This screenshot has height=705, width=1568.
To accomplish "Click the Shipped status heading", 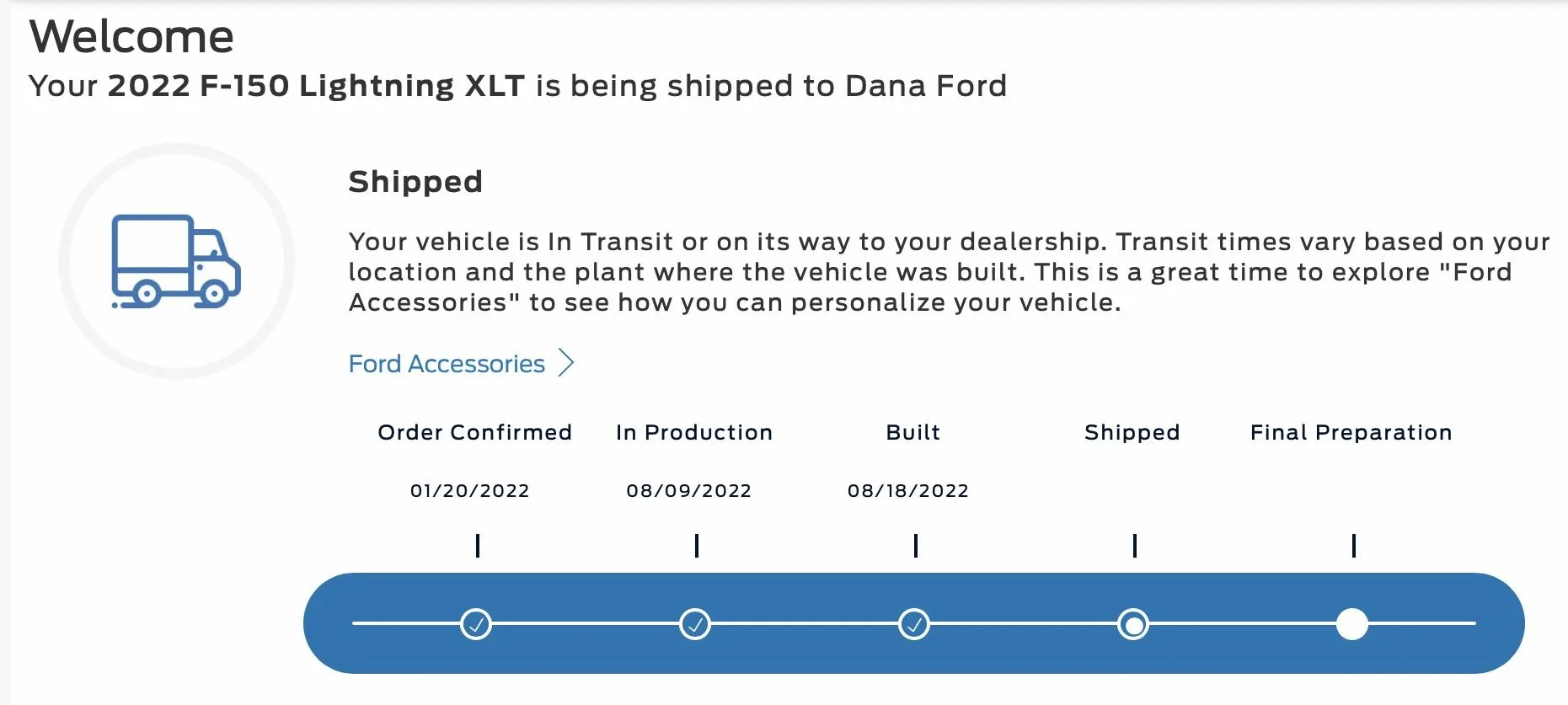I will pyautogui.click(x=415, y=181).
